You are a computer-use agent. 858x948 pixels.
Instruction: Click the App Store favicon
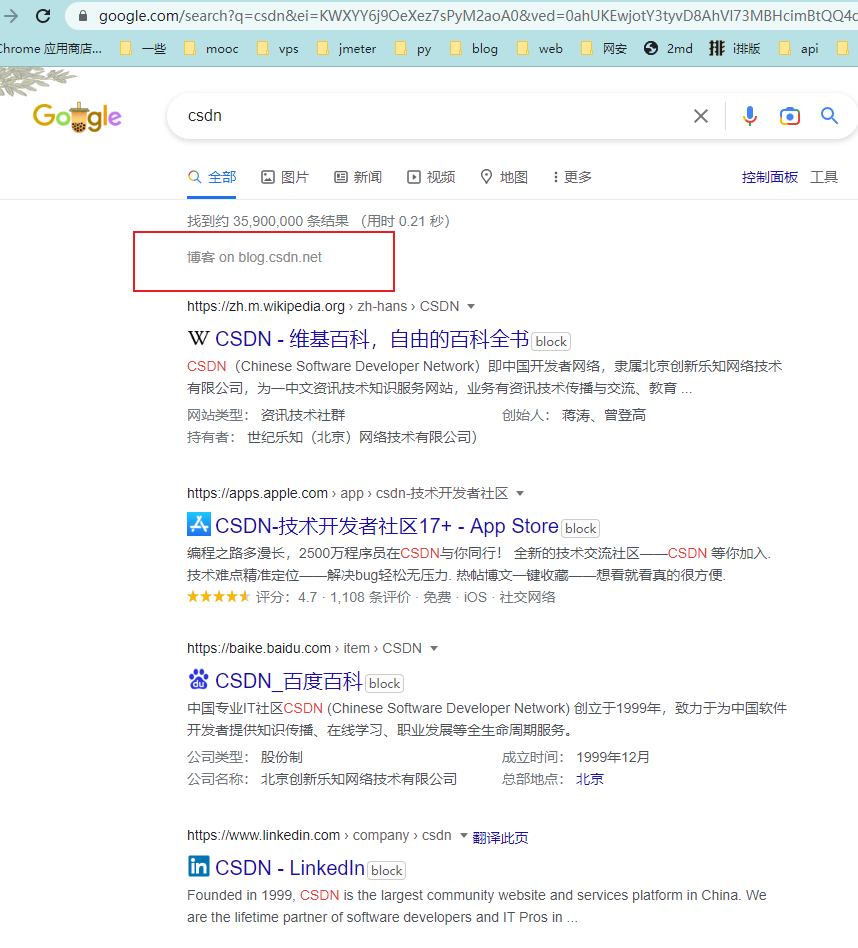[198, 524]
